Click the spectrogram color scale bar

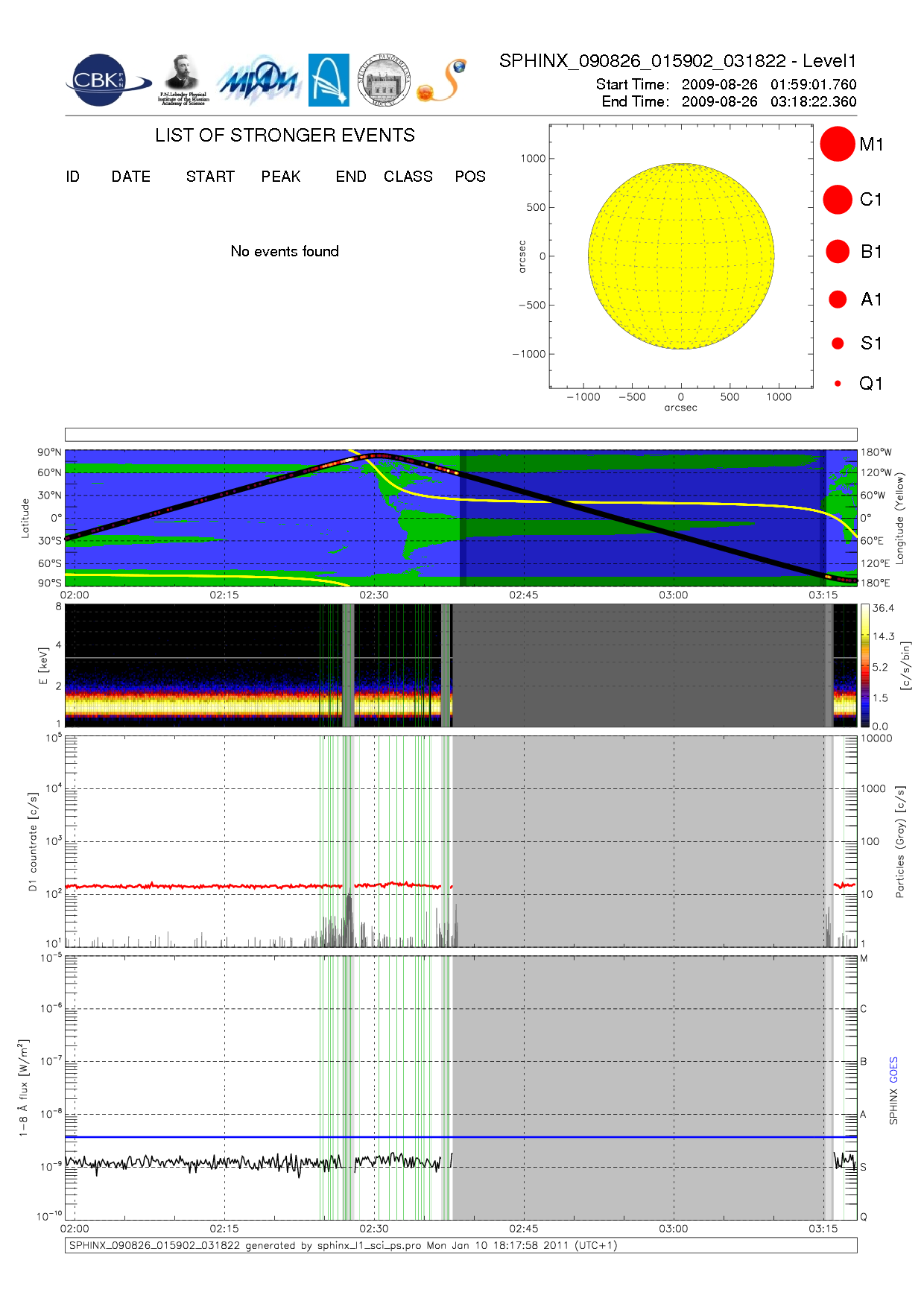click(864, 665)
